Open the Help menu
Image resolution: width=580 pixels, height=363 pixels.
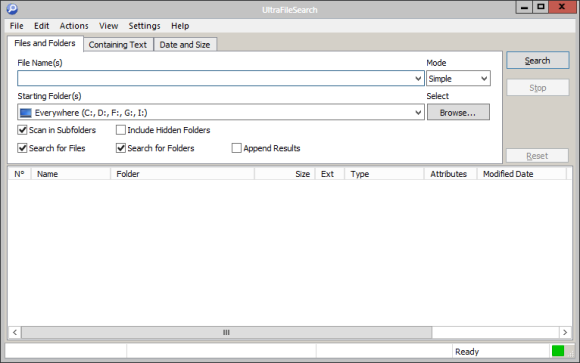point(180,26)
